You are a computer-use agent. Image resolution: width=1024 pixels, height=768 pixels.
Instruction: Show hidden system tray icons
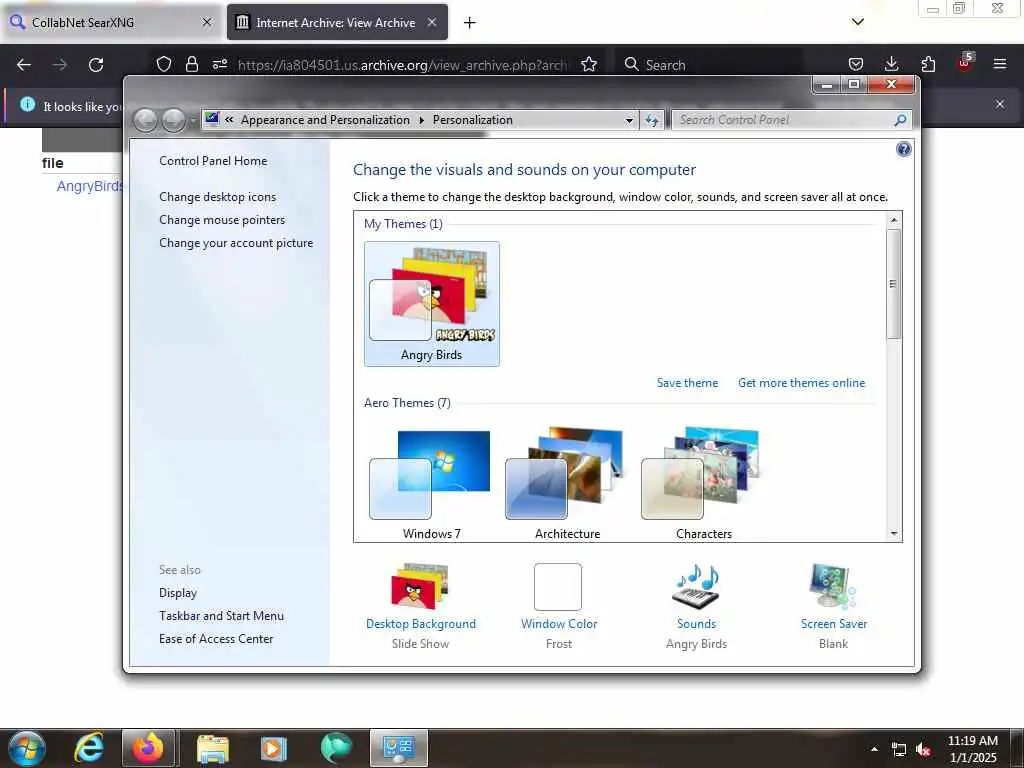pyautogui.click(x=874, y=749)
